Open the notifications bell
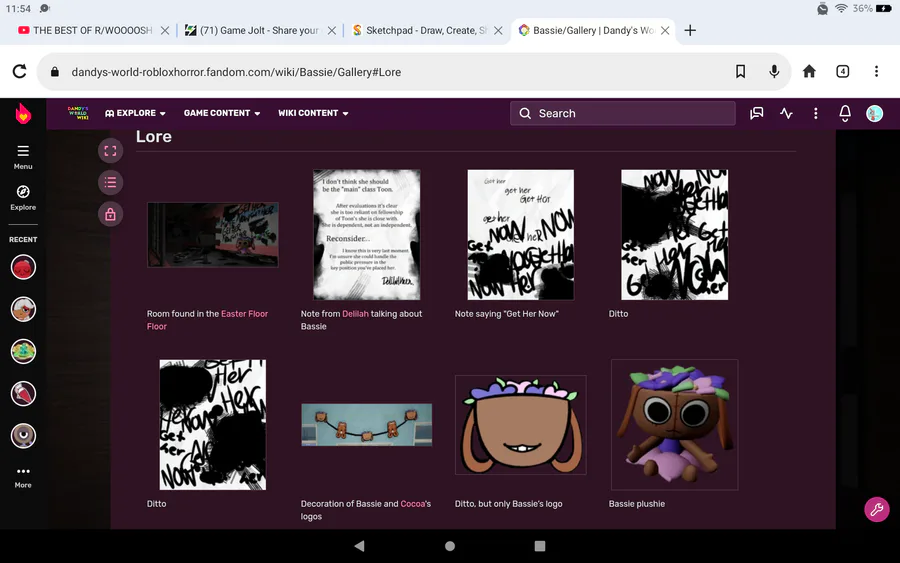 844,113
